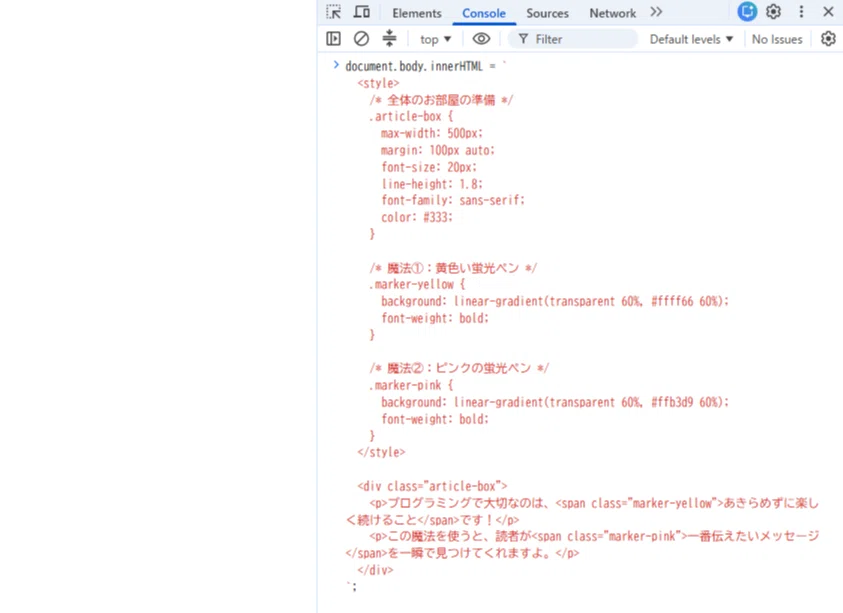Show the console sidebar icon
Image resolution: width=843 pixels, height=613 pixels.
333,39
